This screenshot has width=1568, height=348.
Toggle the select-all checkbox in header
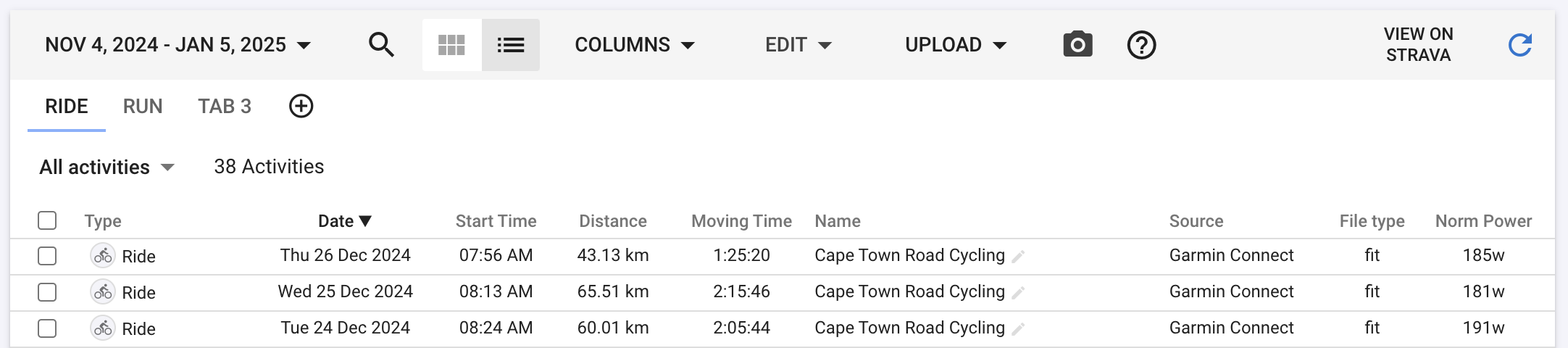(47, 220)
